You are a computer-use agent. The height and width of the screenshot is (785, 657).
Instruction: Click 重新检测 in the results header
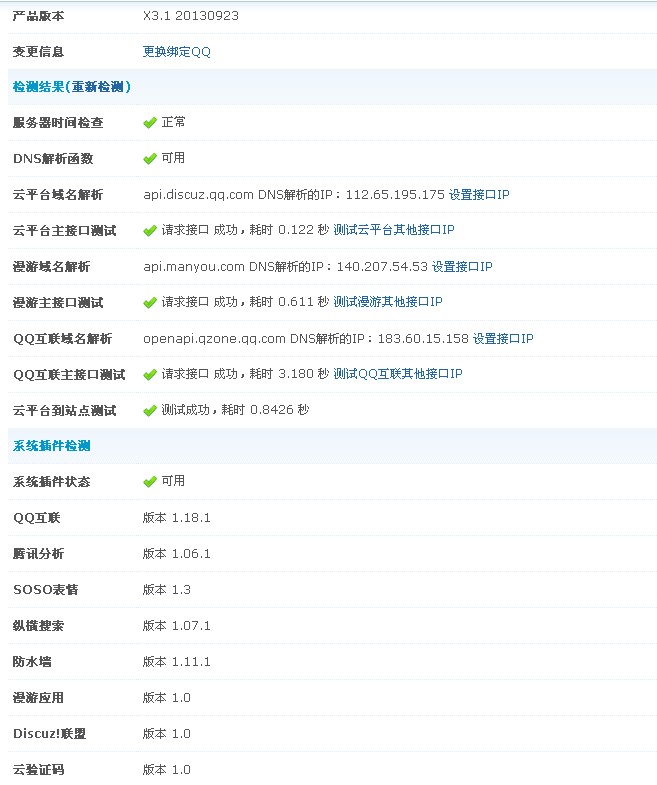pos(98,87)
